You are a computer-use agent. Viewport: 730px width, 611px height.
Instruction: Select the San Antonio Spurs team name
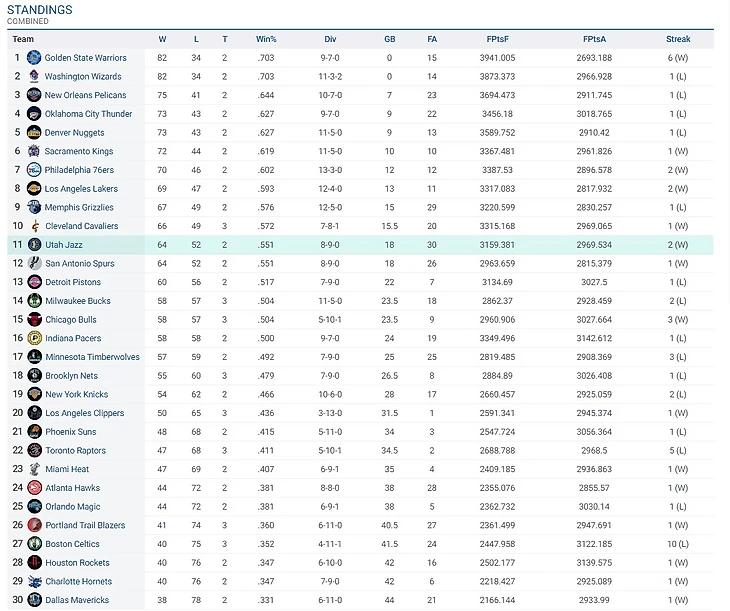(x=78, y=264)
